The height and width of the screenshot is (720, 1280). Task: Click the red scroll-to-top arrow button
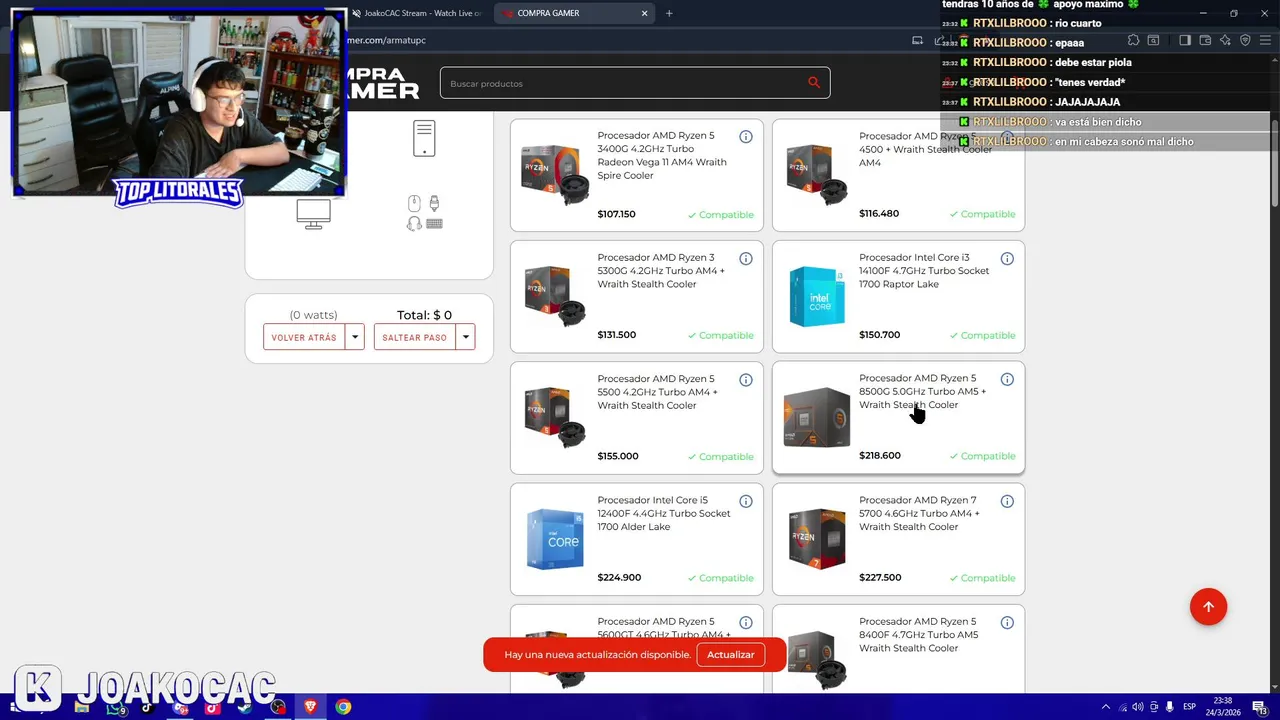coord(1208,607)
